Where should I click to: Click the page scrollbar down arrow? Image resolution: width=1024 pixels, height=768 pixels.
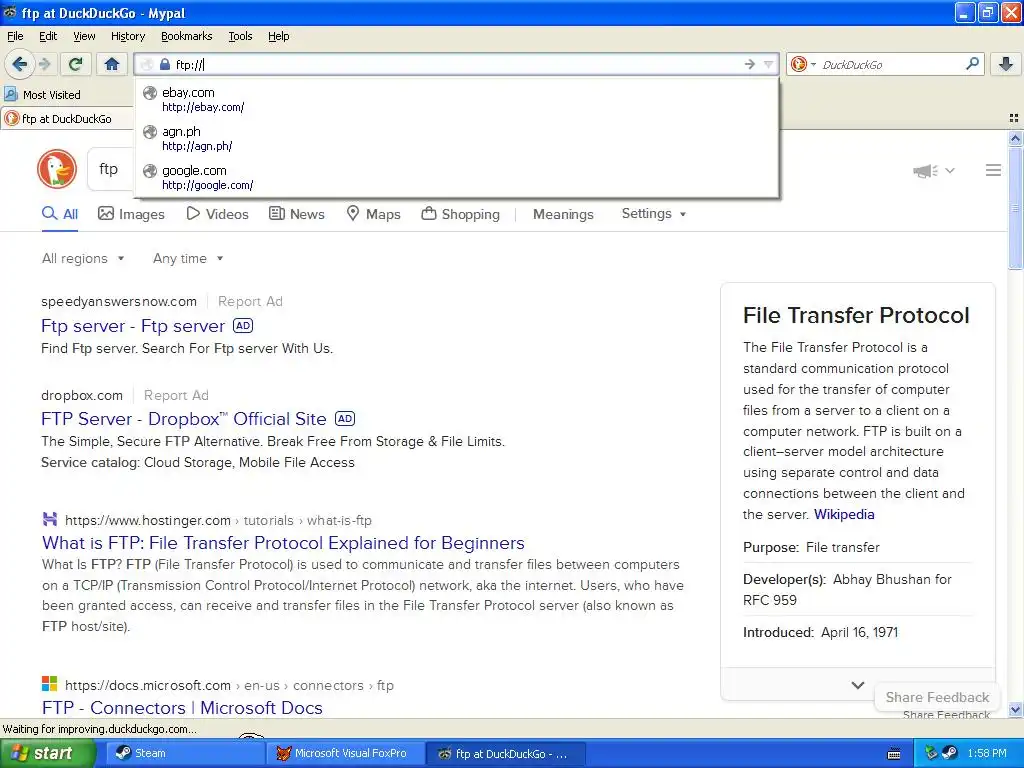coord(1015,709)
